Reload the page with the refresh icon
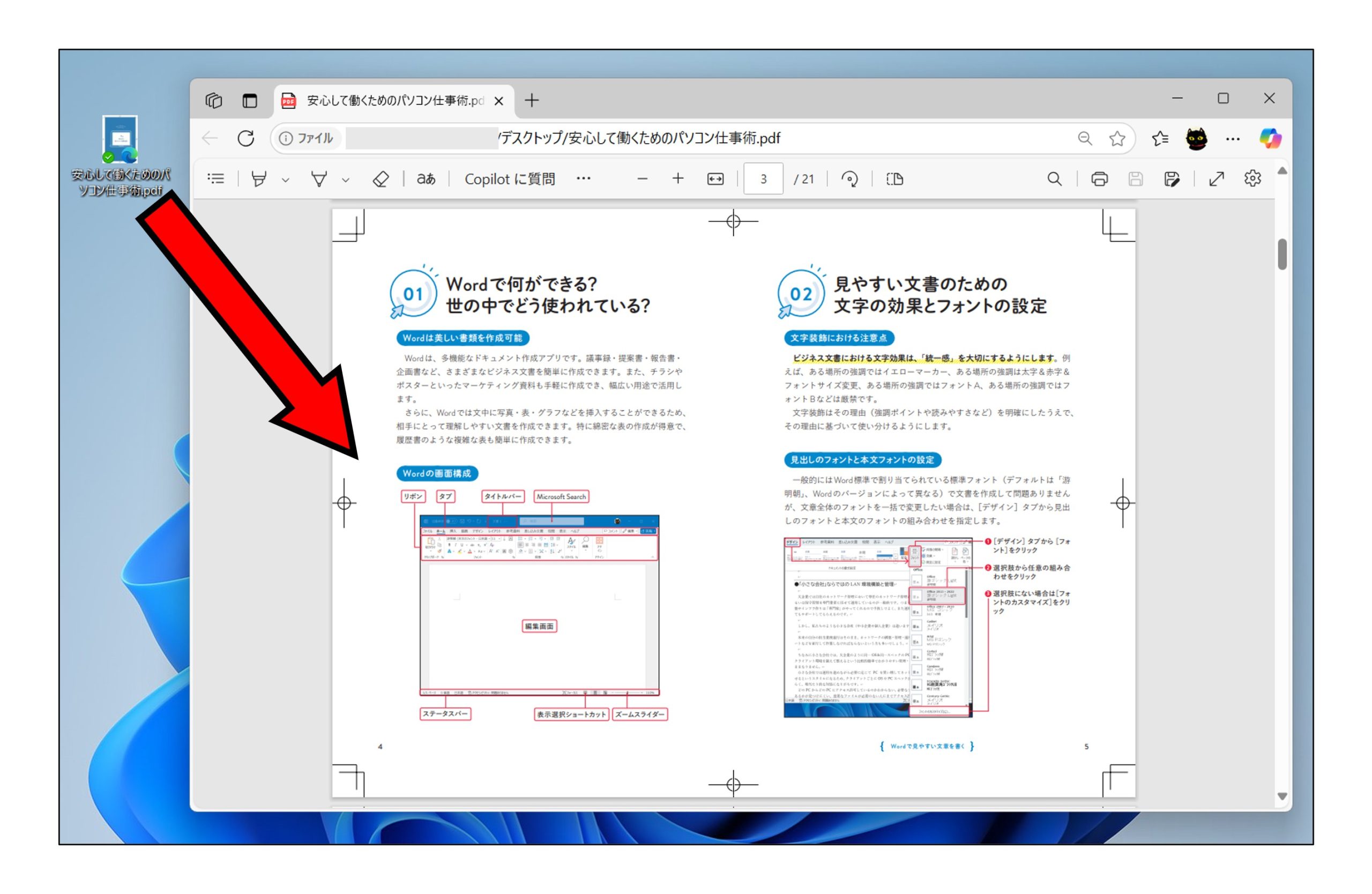The width and height of the screenshot is (1372, 894). tap(245, 138)
